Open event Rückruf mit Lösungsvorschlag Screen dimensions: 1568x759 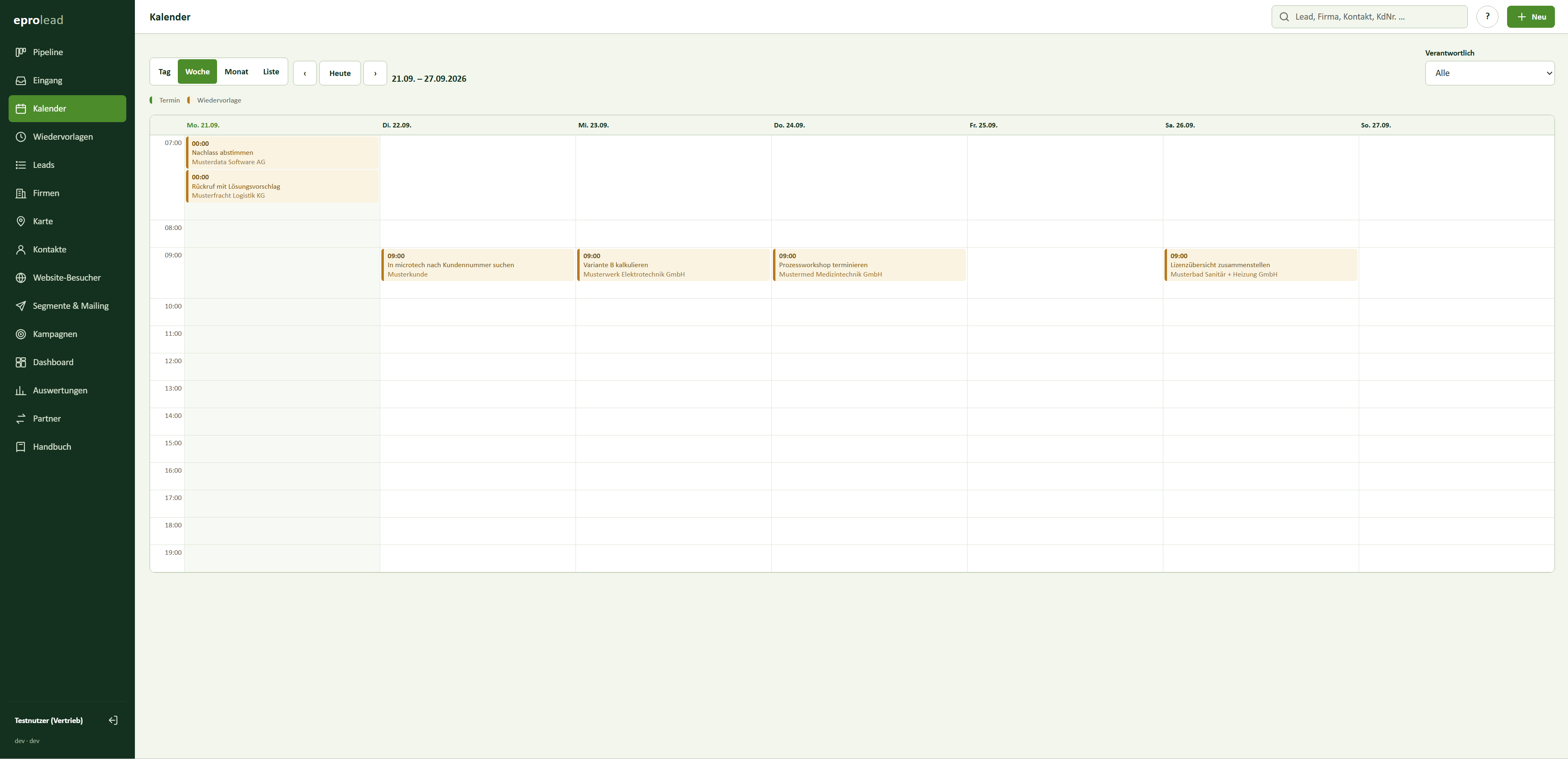[x=282, y=186]
